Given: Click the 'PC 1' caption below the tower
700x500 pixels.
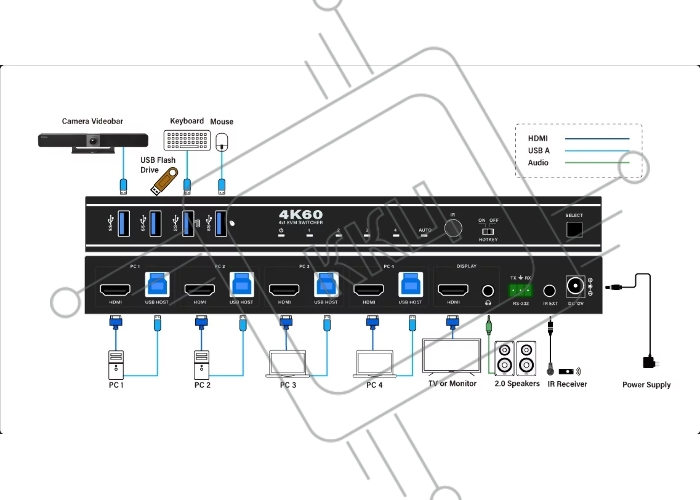Looking at the screenshot, I should tap(116, 385).
